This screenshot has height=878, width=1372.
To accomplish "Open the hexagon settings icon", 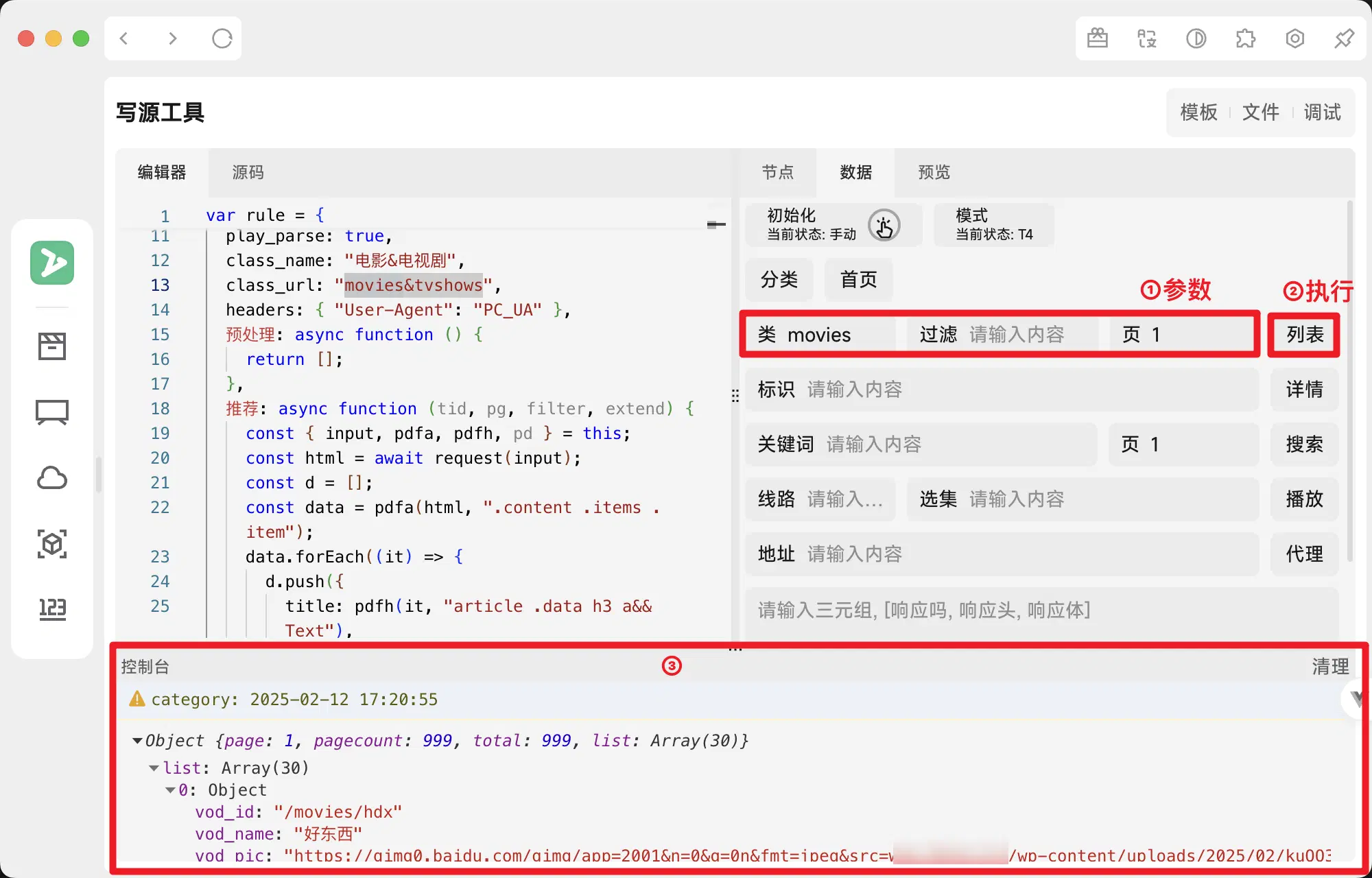I will click(1295, 38).
